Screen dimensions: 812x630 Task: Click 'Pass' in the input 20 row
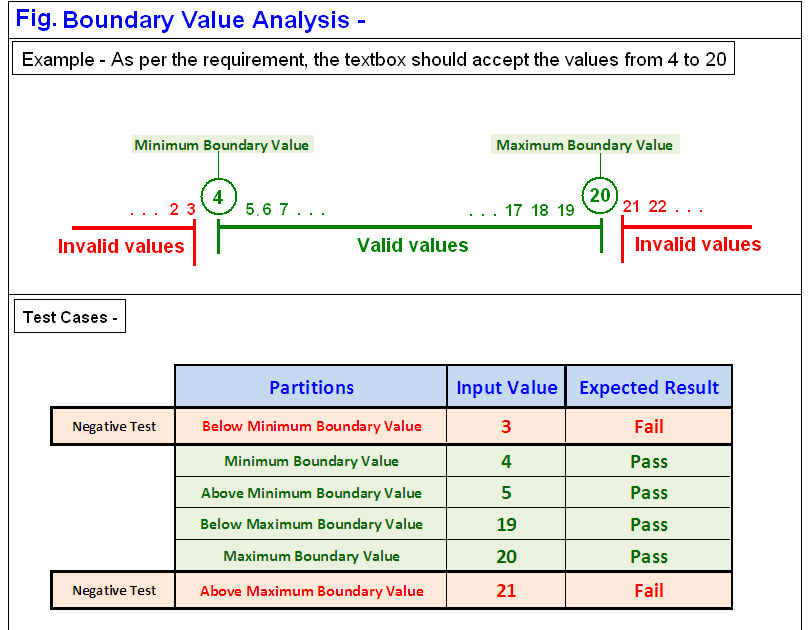coord(649,556)
